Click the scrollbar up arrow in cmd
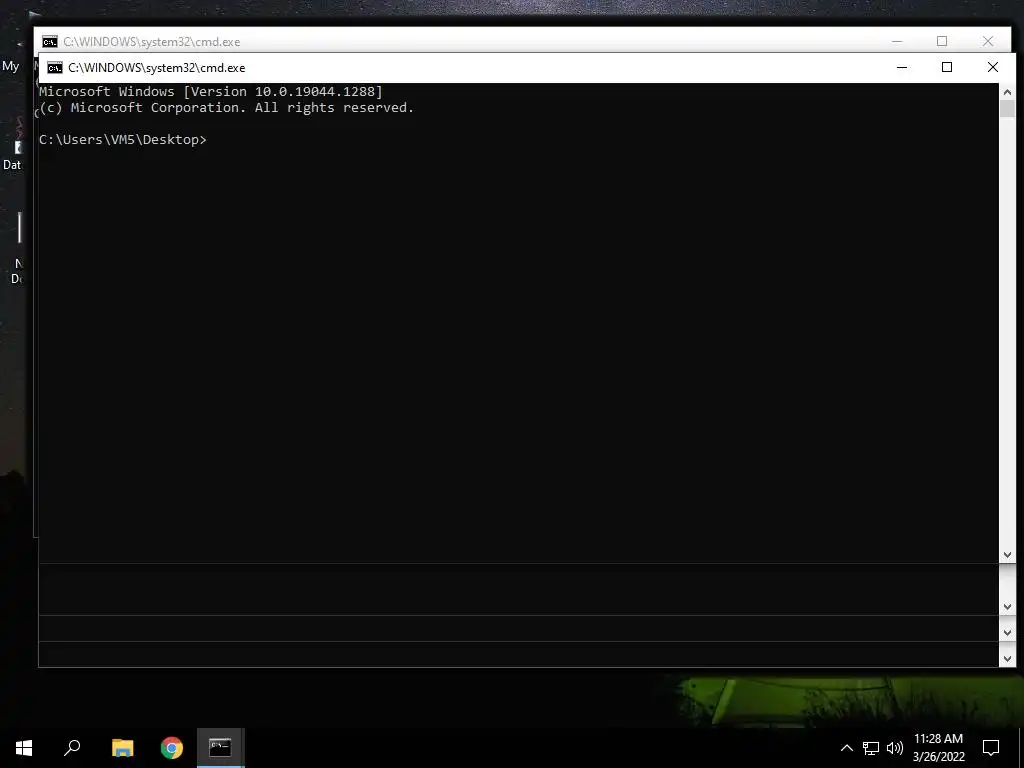 (x=1007, y=92)
